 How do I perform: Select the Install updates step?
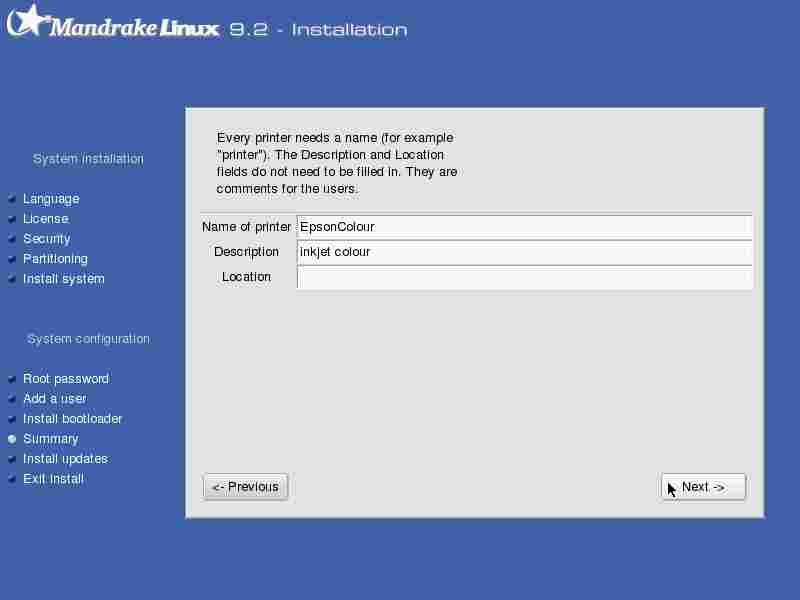(65, 459)
